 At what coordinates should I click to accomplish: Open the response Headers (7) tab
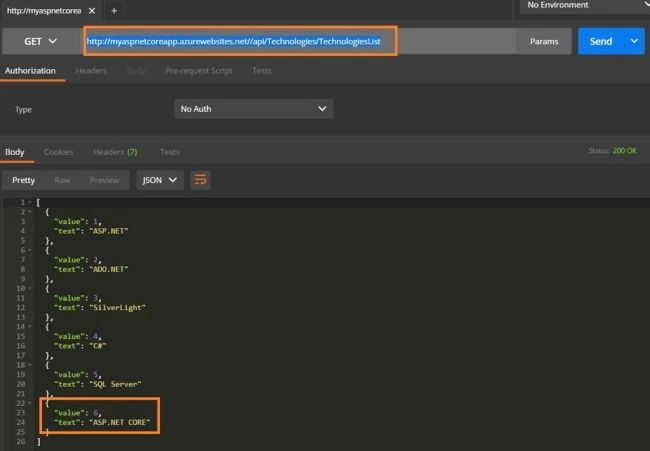(115, 152)
